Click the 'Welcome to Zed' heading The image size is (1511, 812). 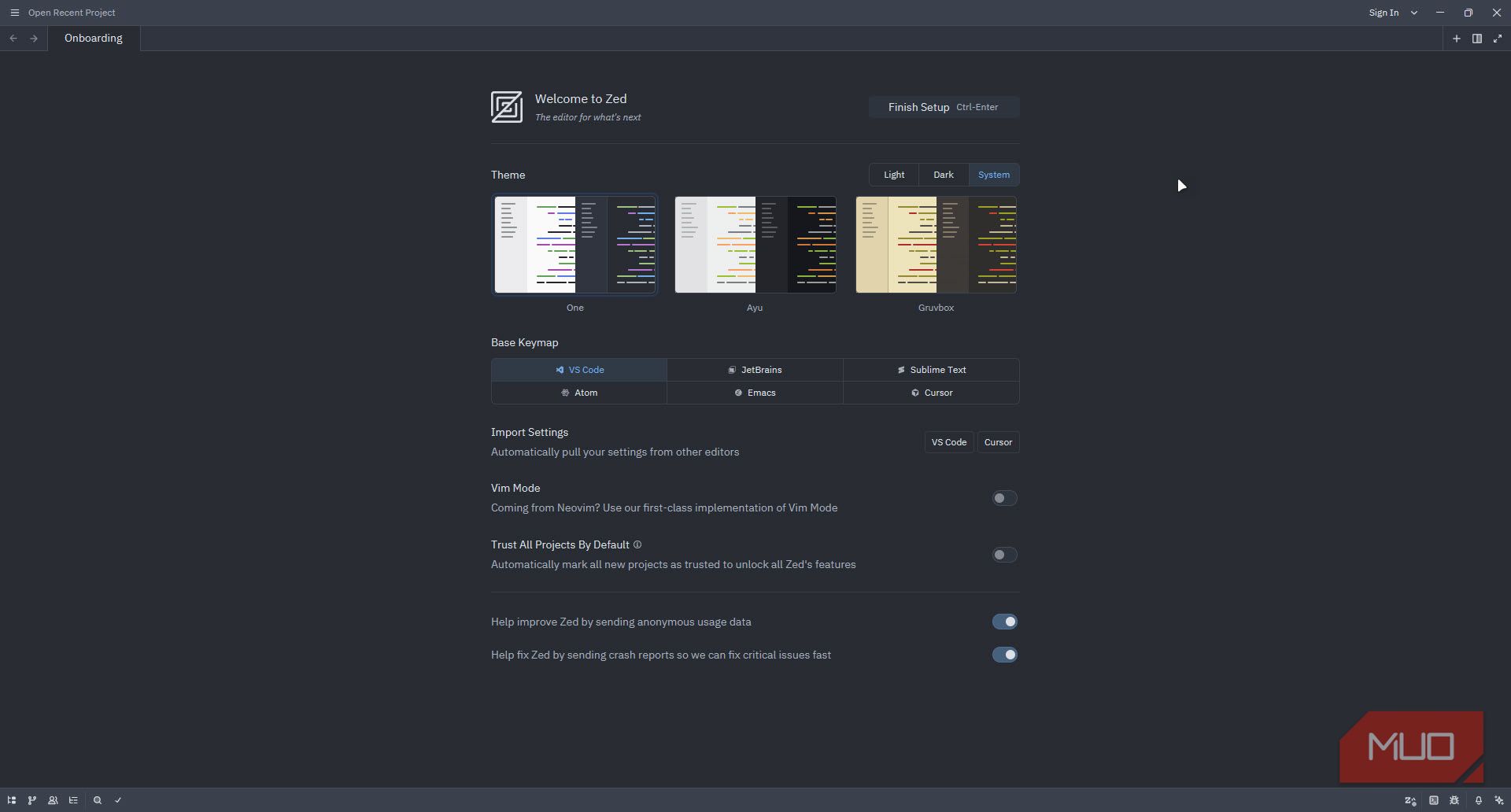pos(581,98)
